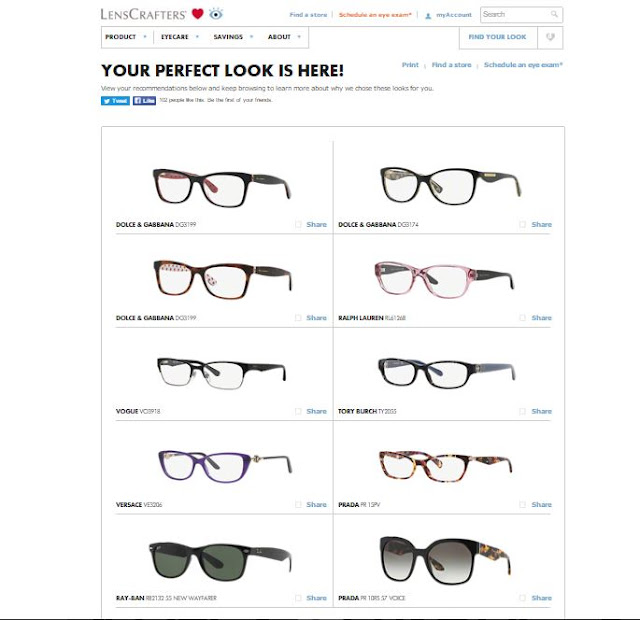The image size is (640, 620).
Task: Click the Facebook Like button
Action: point(144,100)
